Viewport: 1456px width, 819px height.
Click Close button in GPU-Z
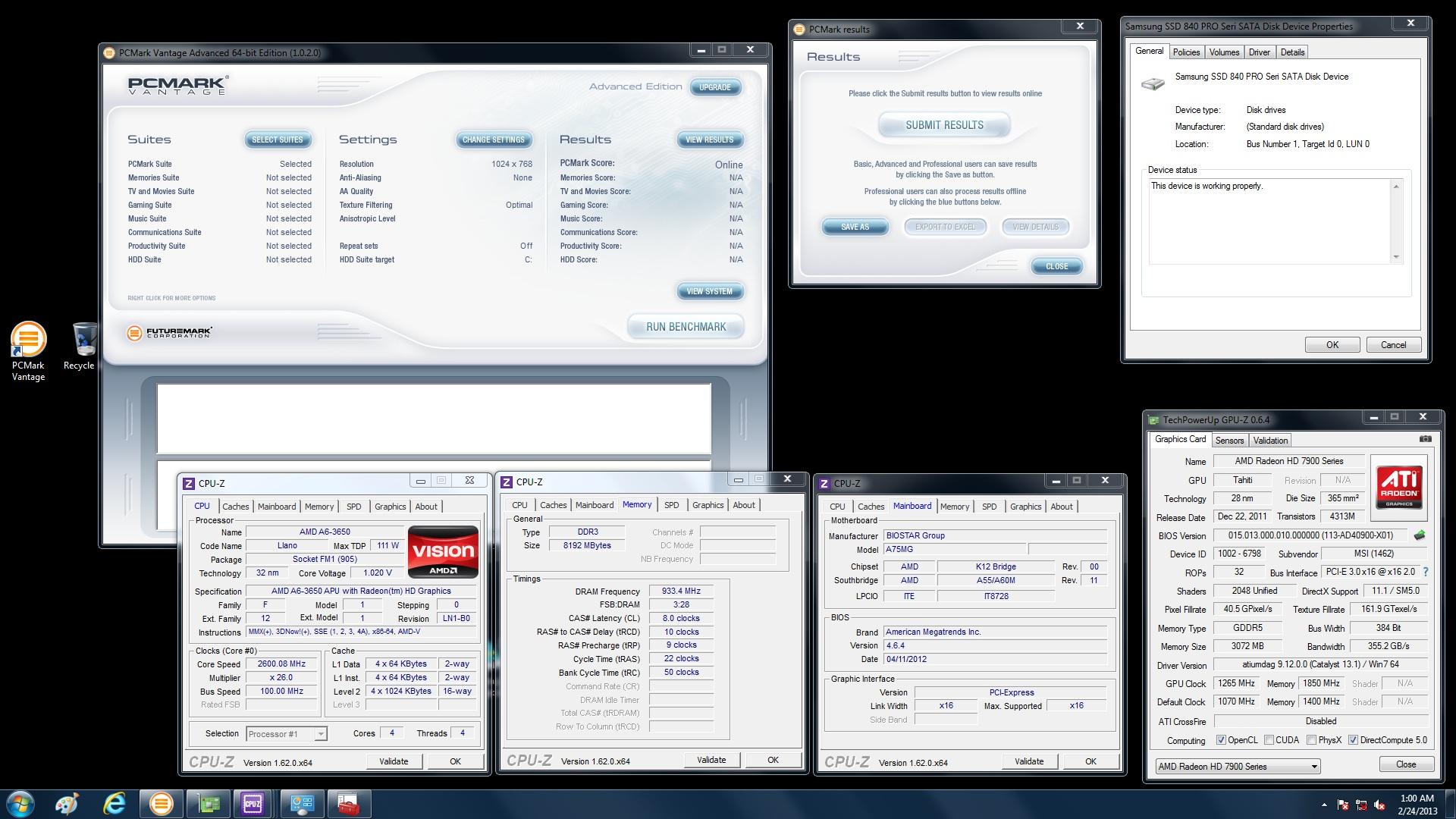pos(1406,764)
